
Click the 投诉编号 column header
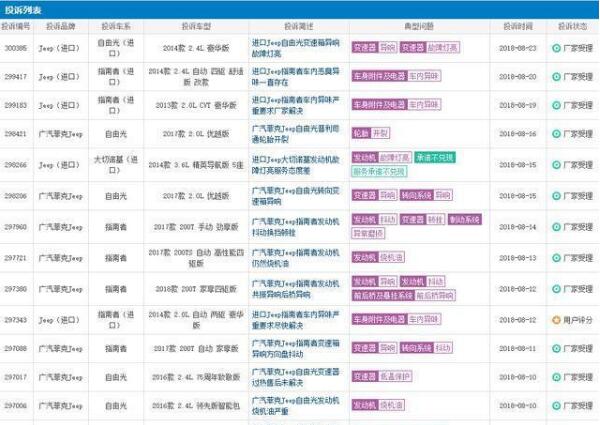pos(16,26)
